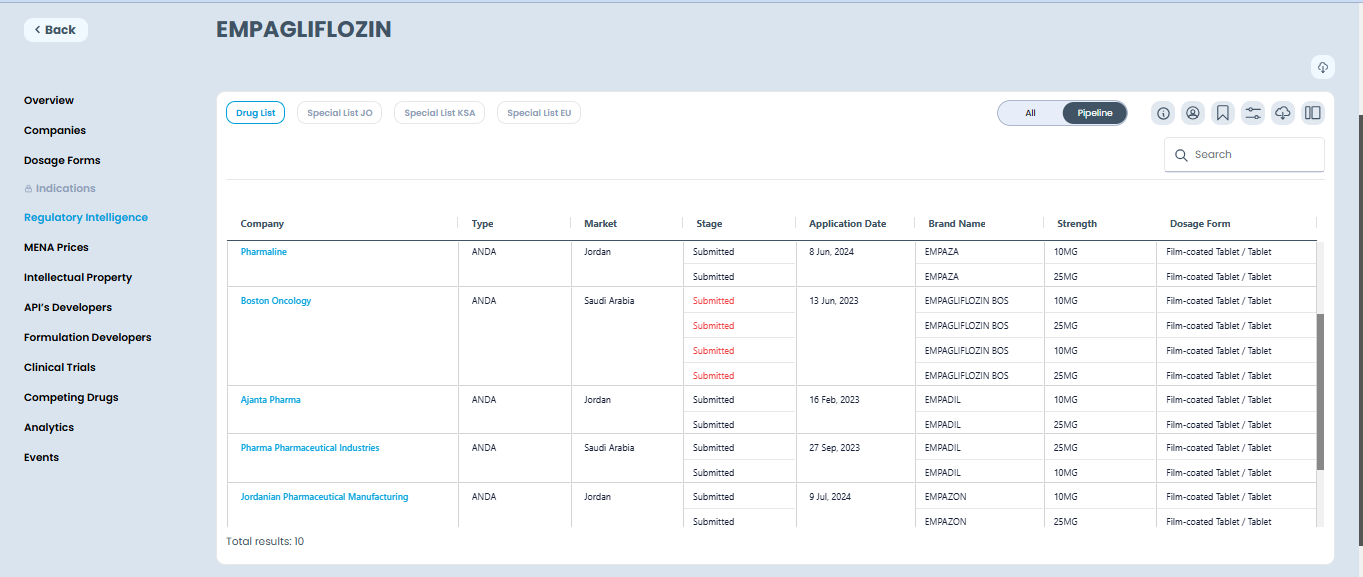Open Competing Drugs in the sidebar
Viewport: 1363px width, 577px height.
coord(71,397)
